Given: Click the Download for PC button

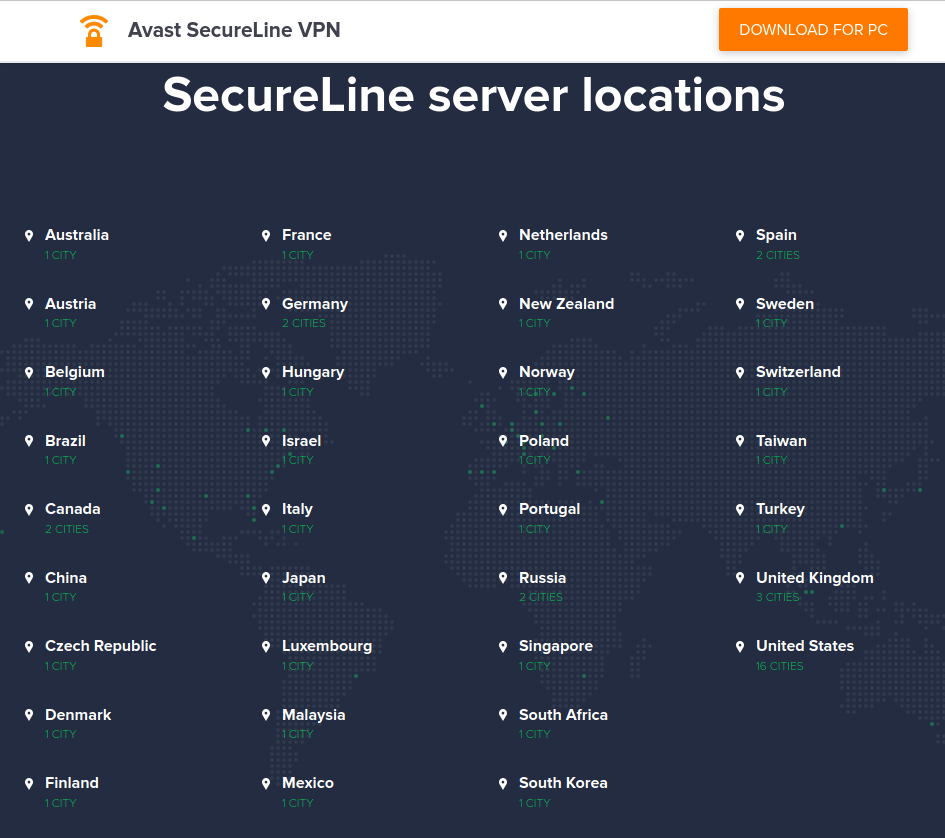Looking at the screenshot, I should point(813,30).
